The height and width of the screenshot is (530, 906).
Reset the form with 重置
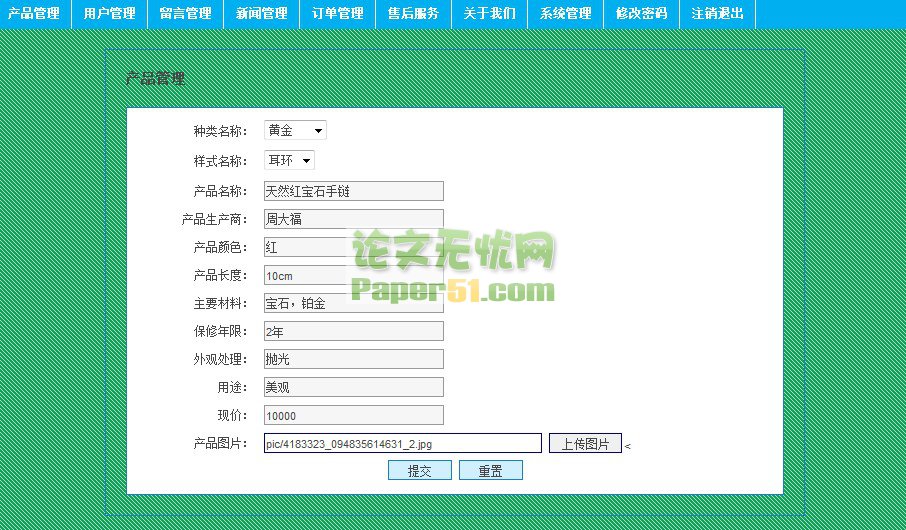pos(491,470)
